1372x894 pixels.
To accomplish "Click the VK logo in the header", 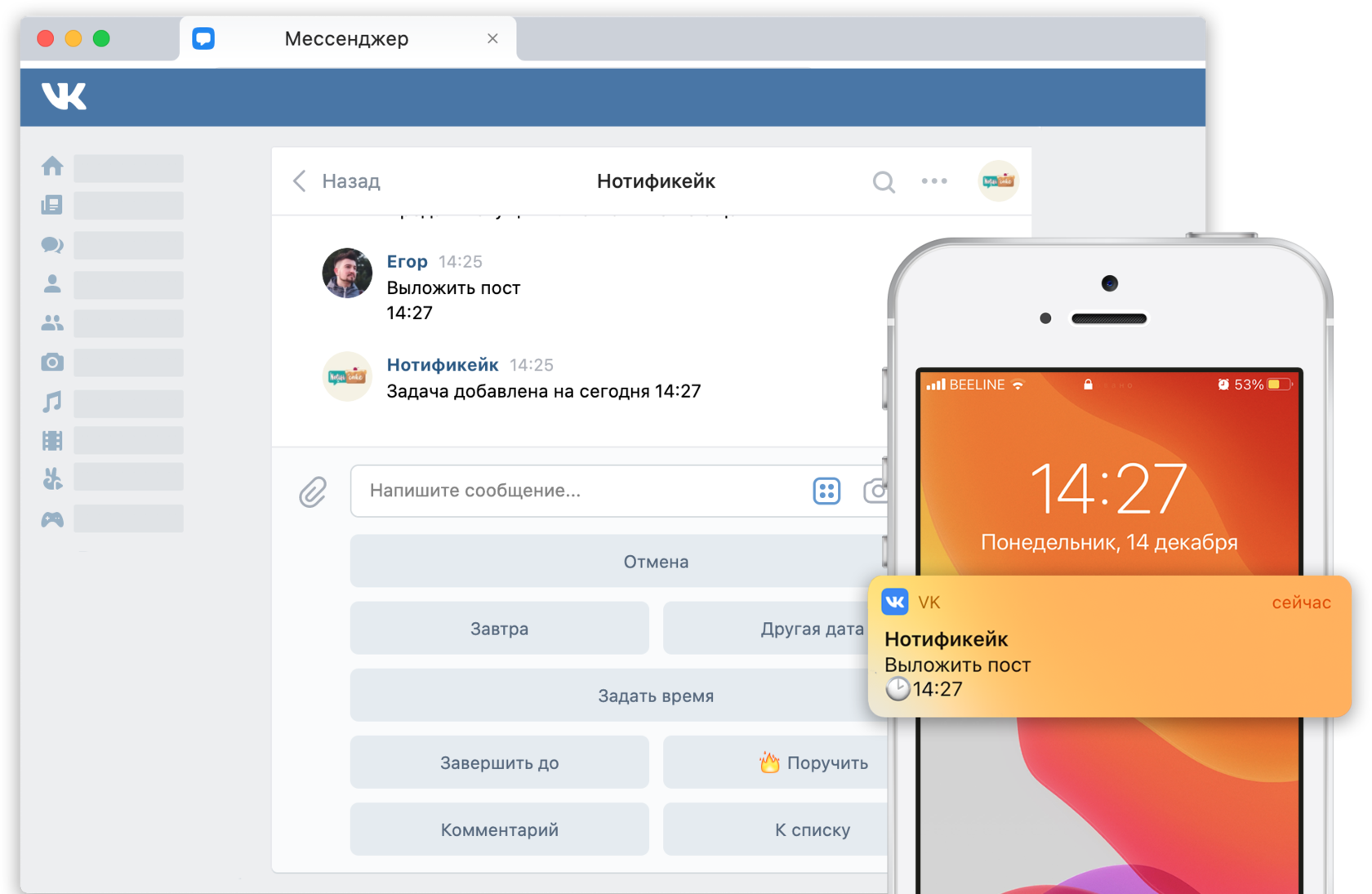I will 64,96.
